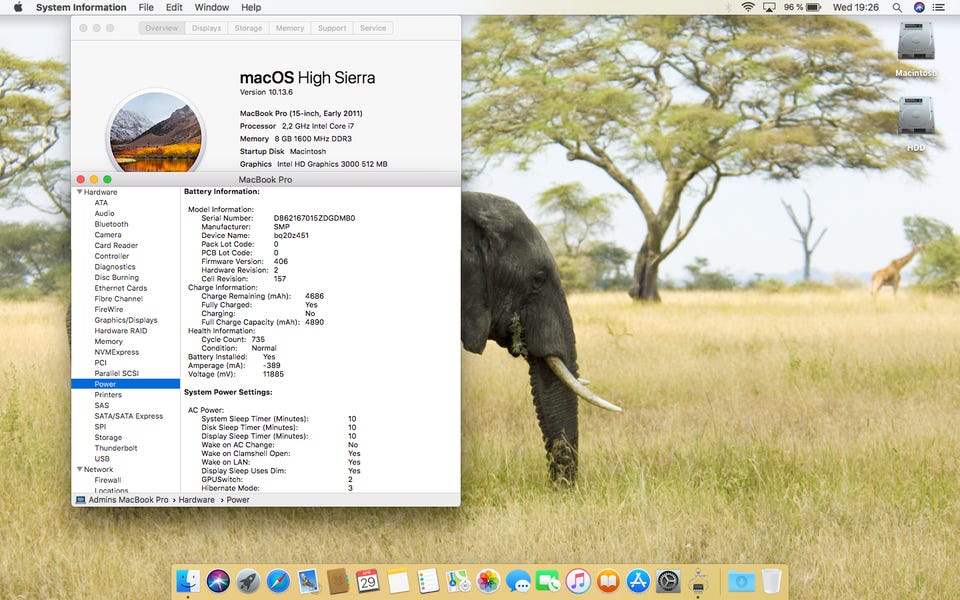Open iTunes music icon in Dock
This screenshot has height=600, width=960.
(578, 580)
